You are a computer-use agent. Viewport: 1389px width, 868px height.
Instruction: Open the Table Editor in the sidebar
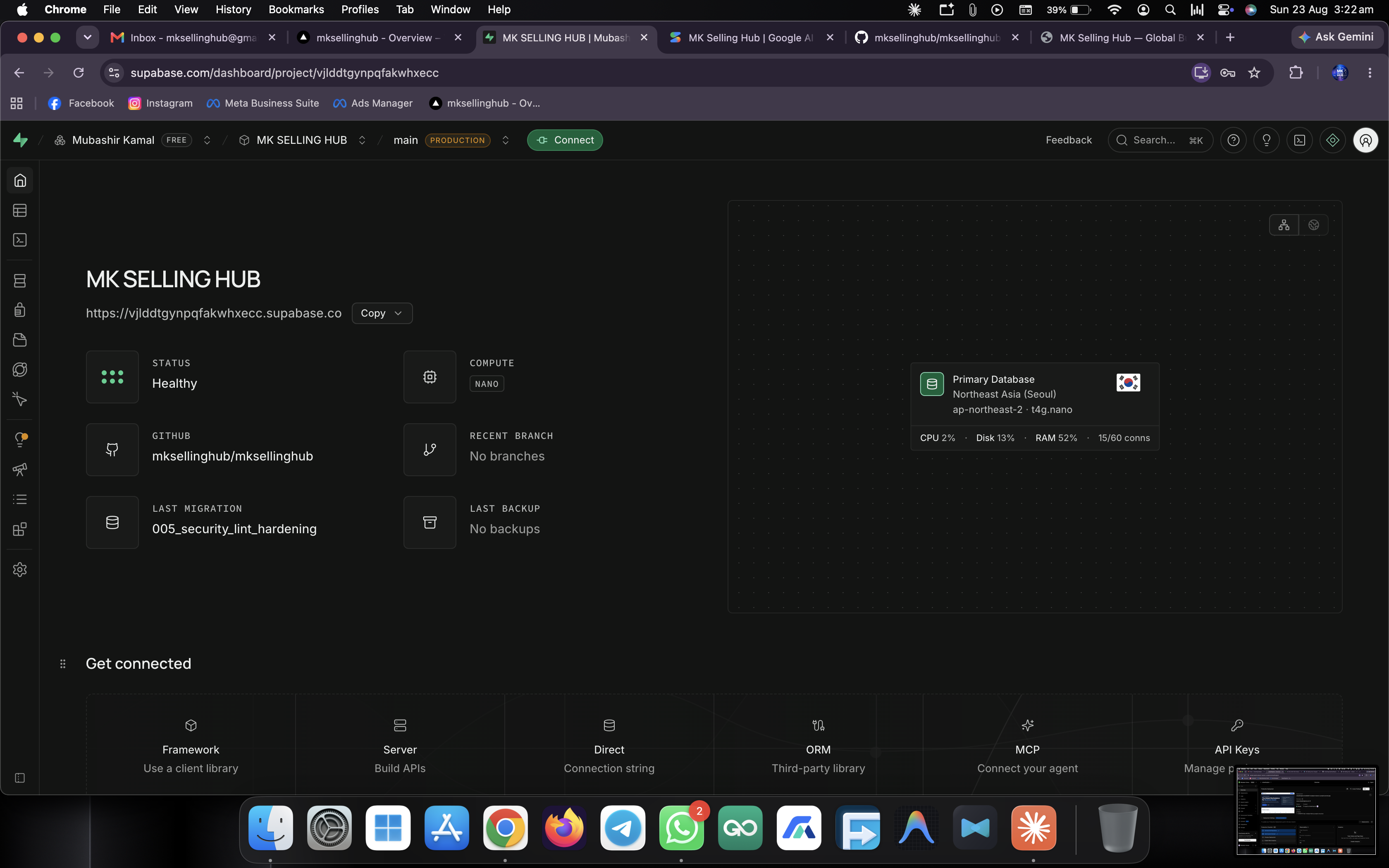(x=20, y=211)
